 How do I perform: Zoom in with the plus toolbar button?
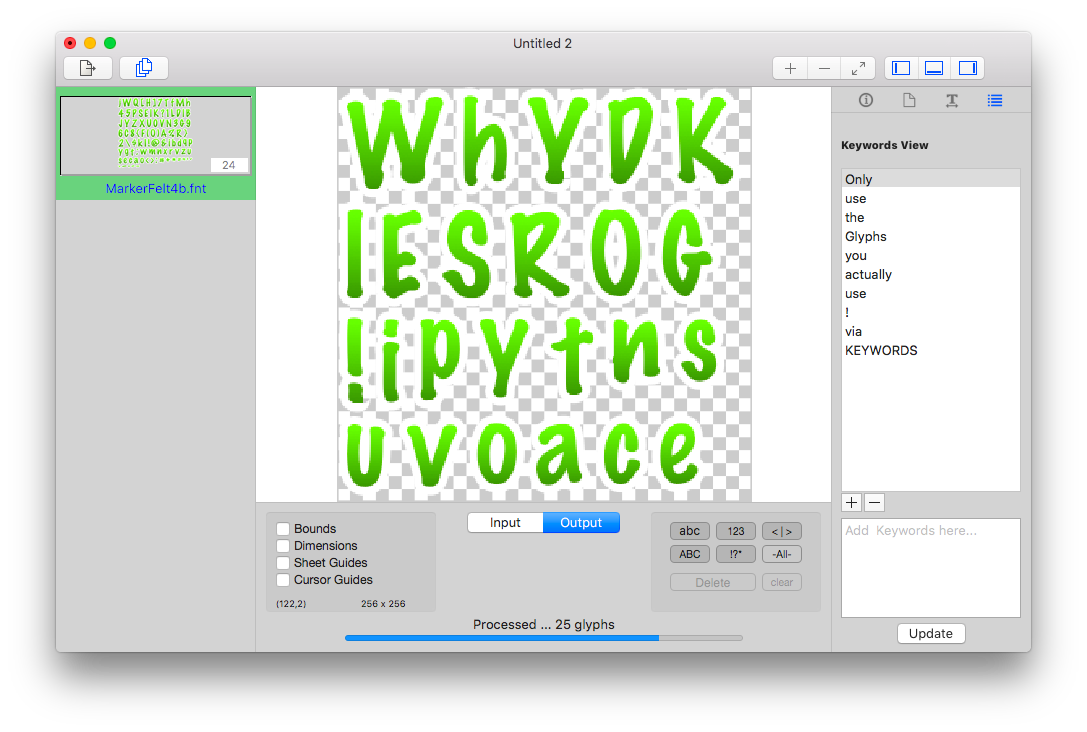tap(790, 68)
